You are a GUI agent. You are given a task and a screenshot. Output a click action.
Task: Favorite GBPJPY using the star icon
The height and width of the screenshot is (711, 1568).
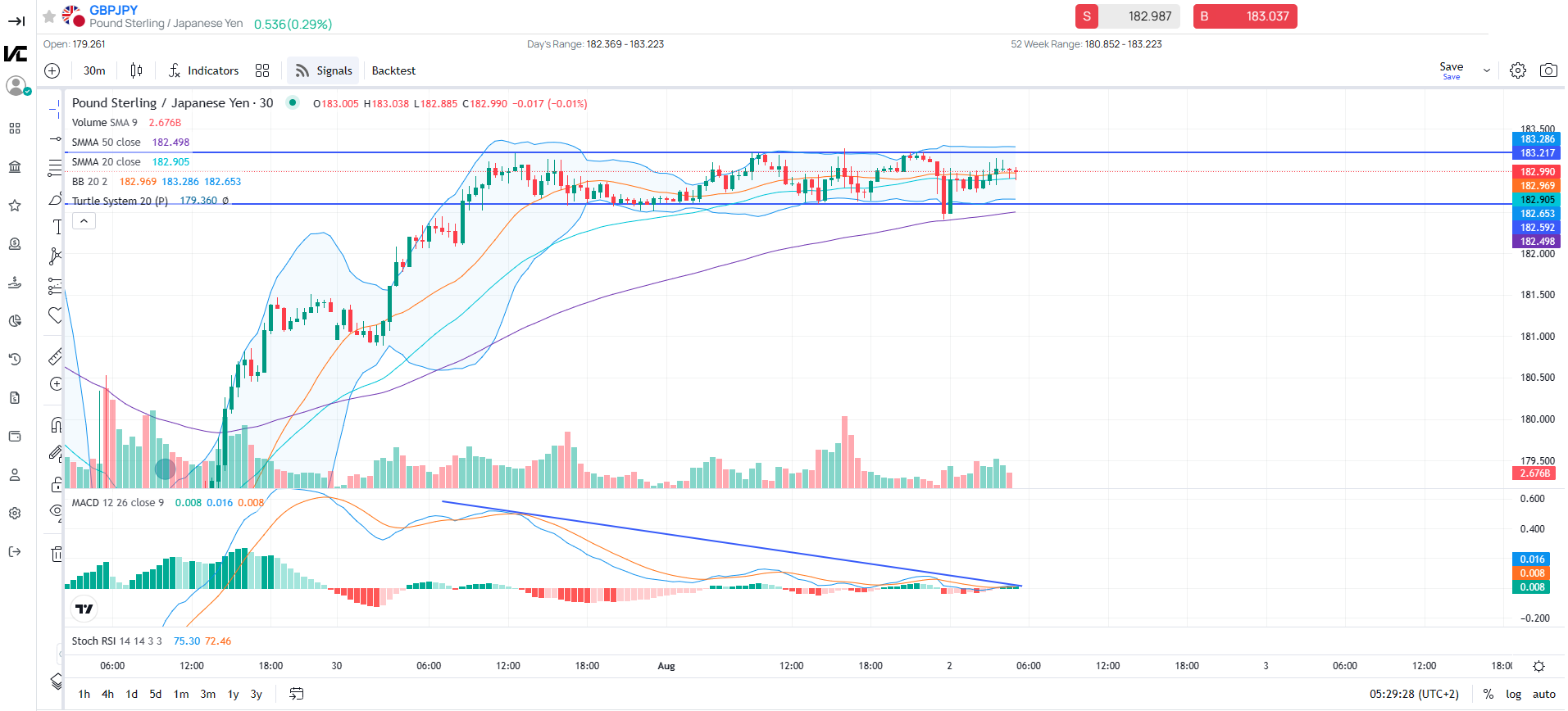pos(49,16)
